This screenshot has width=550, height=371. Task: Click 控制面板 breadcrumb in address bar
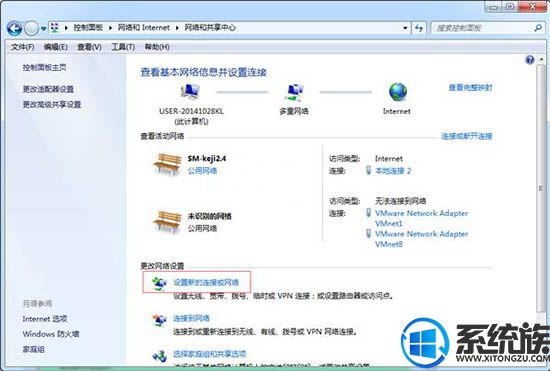click(x=88, y=28)
